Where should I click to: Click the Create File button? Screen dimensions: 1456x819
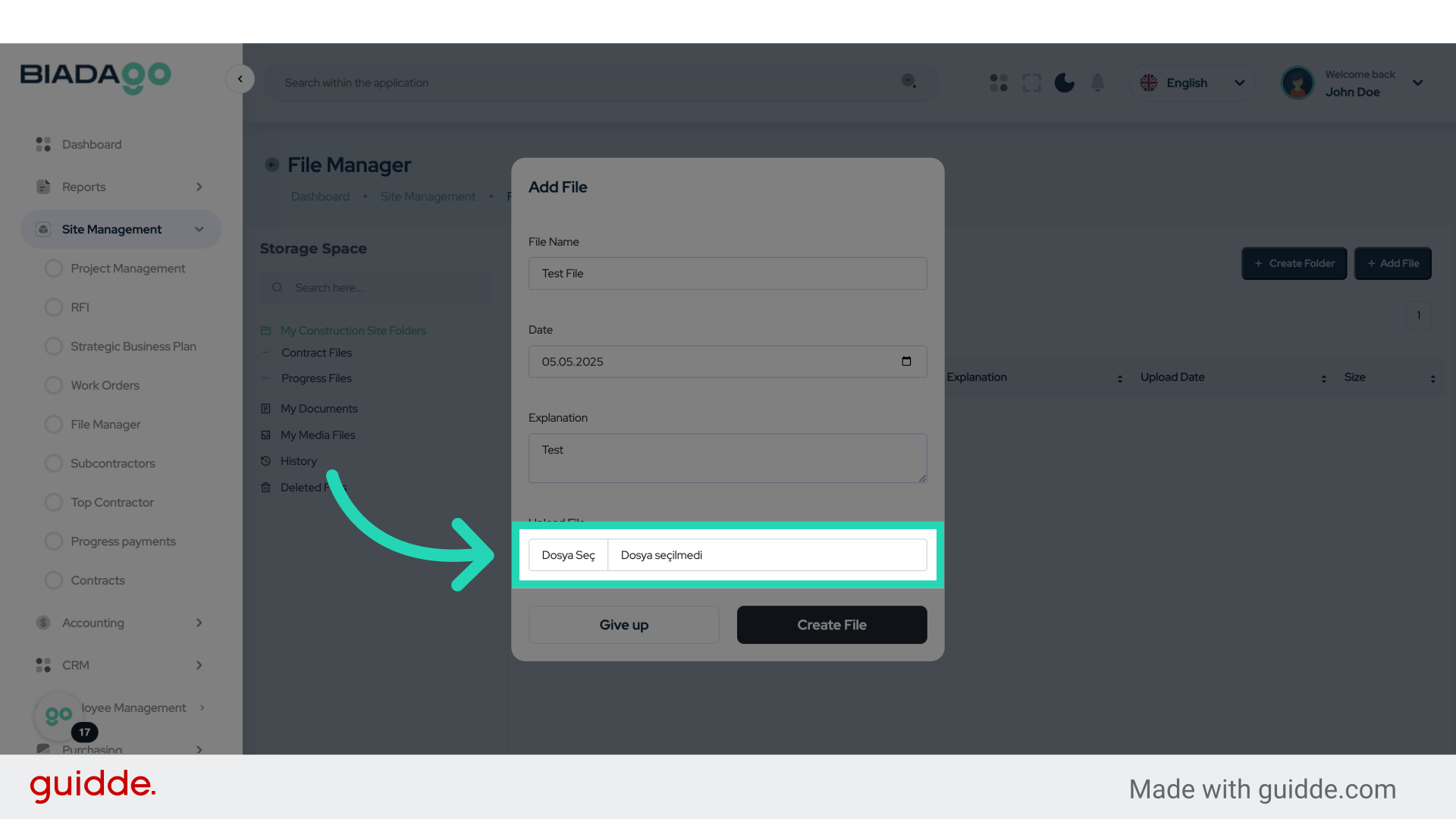(x=831, y=625)
